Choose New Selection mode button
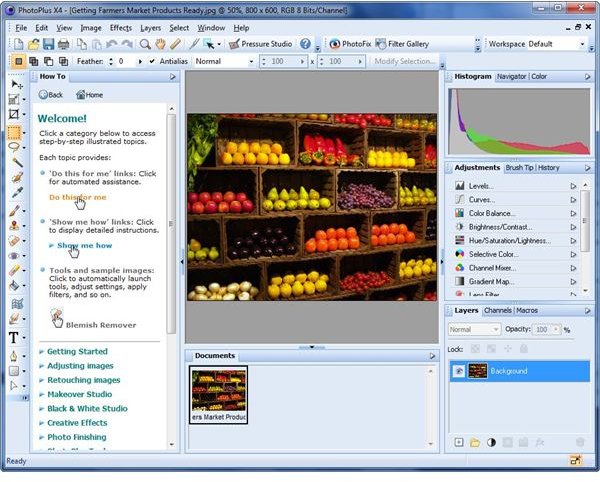 click(18, 61)
